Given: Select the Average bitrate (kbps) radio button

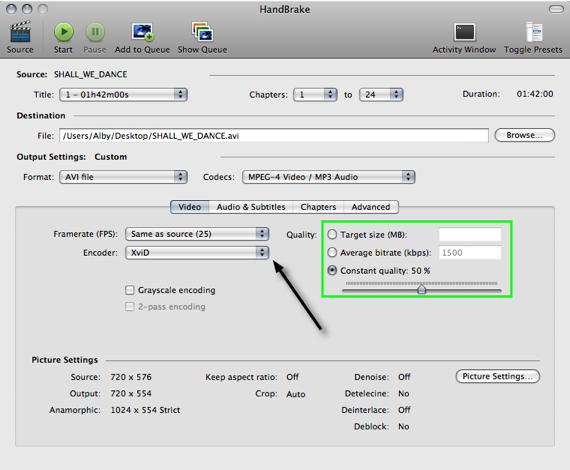Looking at the screenshot, I should (x=332, y=252).
